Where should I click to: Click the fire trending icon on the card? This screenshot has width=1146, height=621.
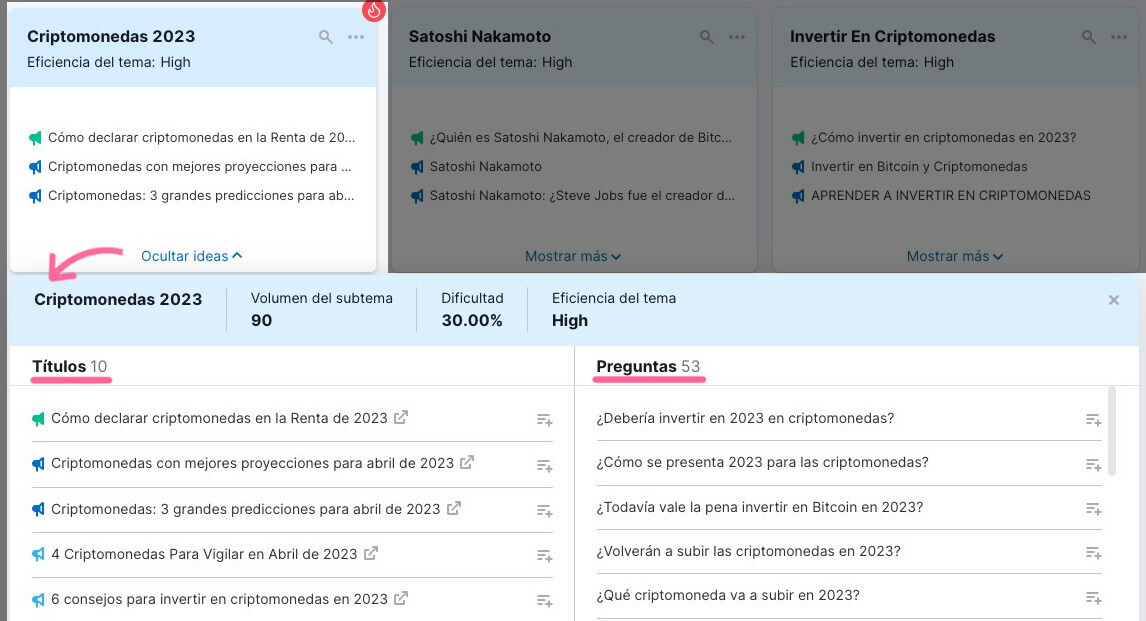[374, 11]
